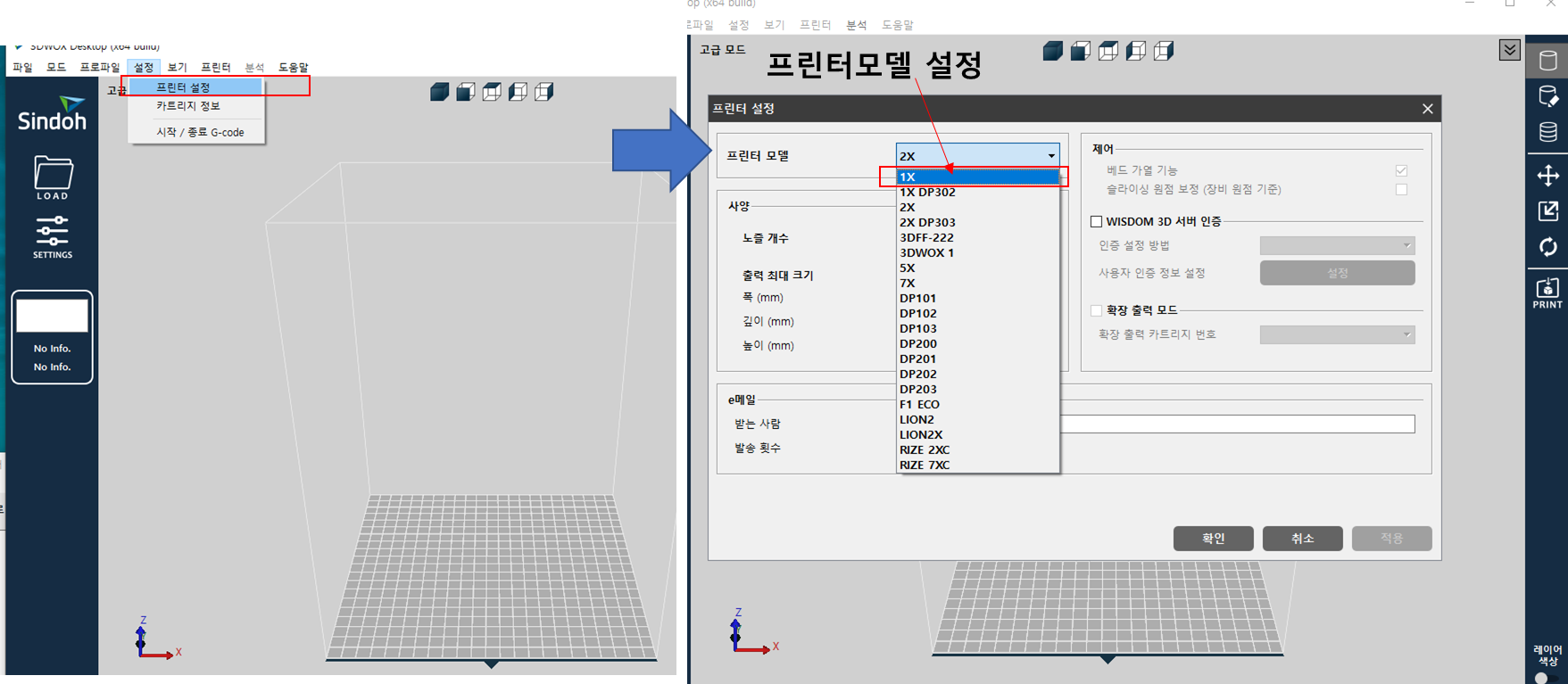Switch to top face view in left window
Screen dimensions: 1568x684
(x=492, y=92)
